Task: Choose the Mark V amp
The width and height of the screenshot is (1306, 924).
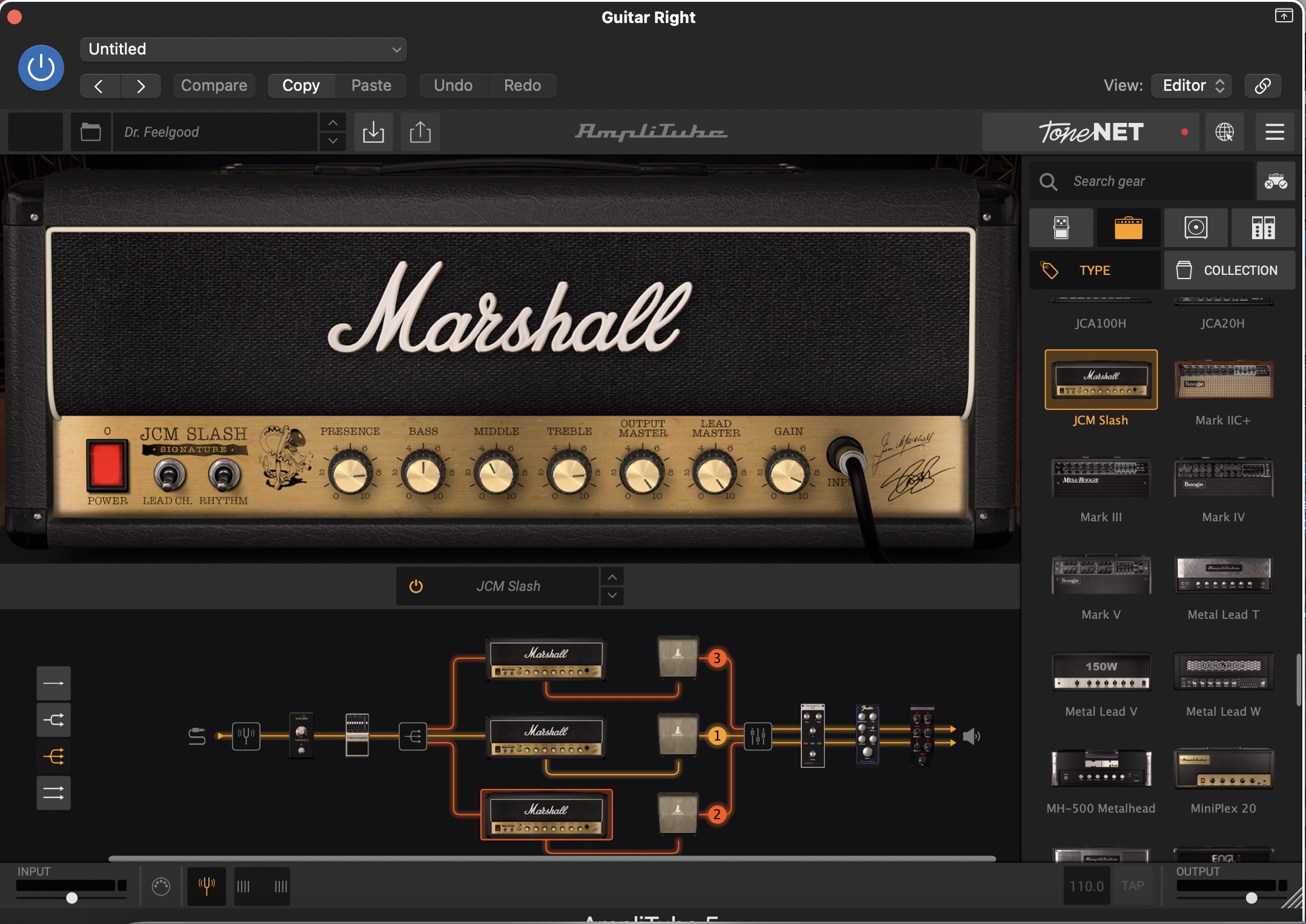Action: pyautogui.click(x=1101, y=574)
